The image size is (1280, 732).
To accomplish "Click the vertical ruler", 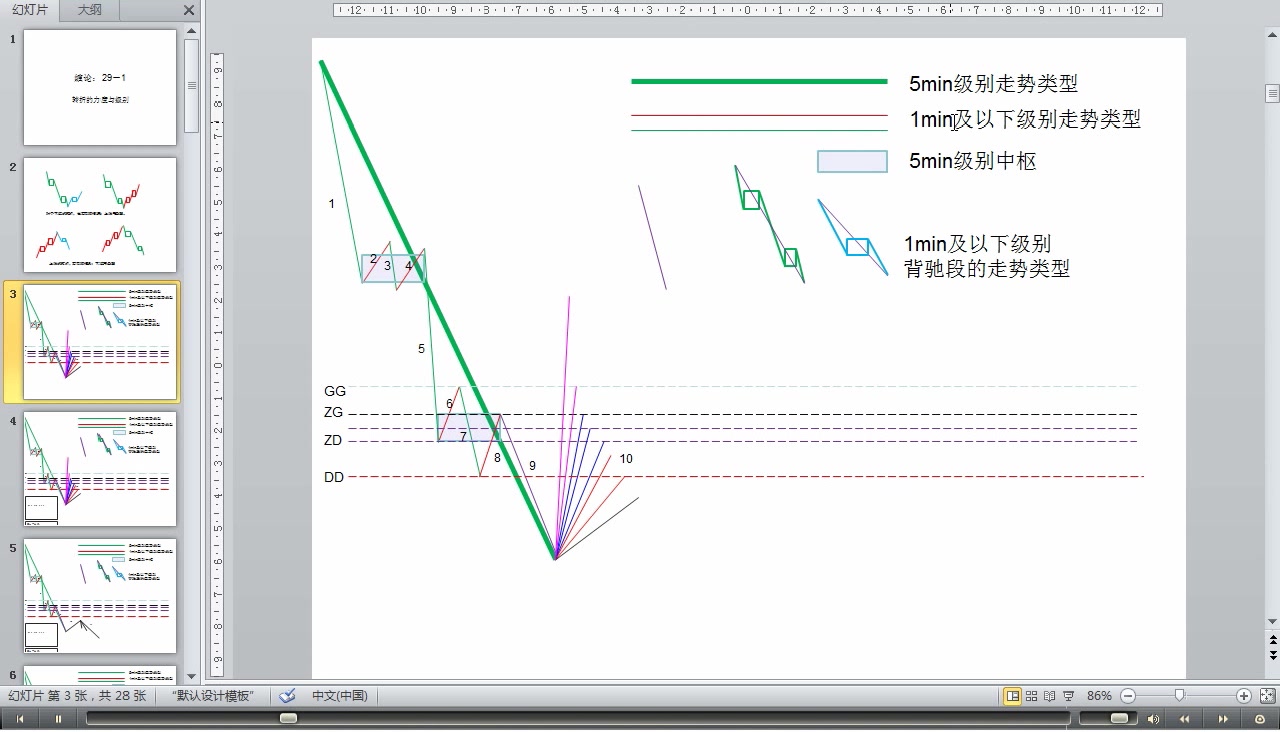I will [217, 365].
